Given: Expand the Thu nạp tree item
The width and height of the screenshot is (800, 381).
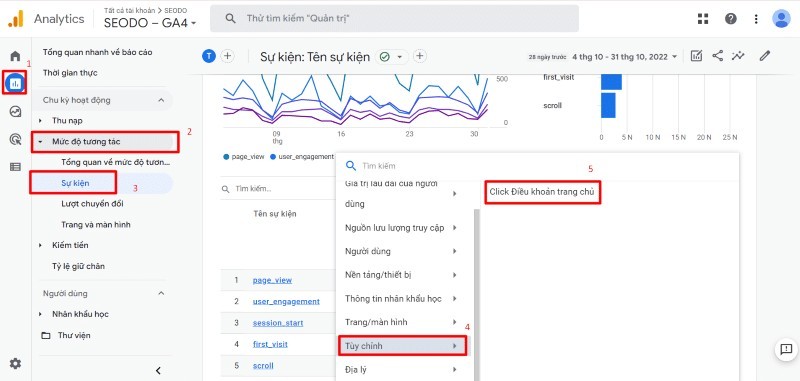Looking at the screenshot, I should [40, 121].
